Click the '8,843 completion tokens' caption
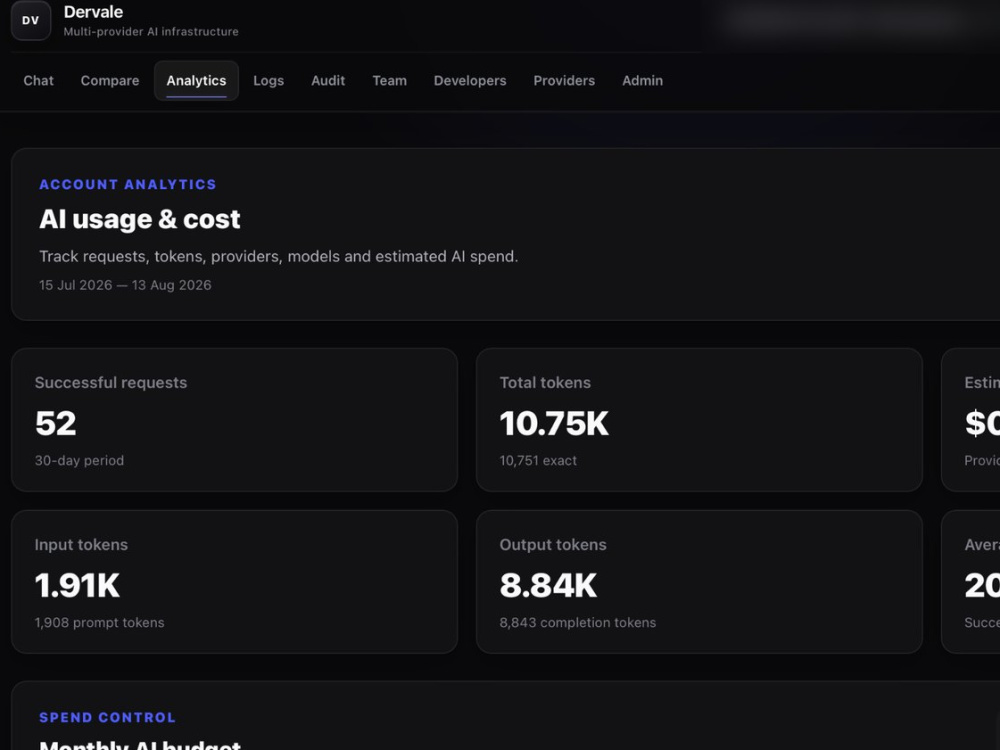This screenshot has width=1000, height=750. coord(578,622)
